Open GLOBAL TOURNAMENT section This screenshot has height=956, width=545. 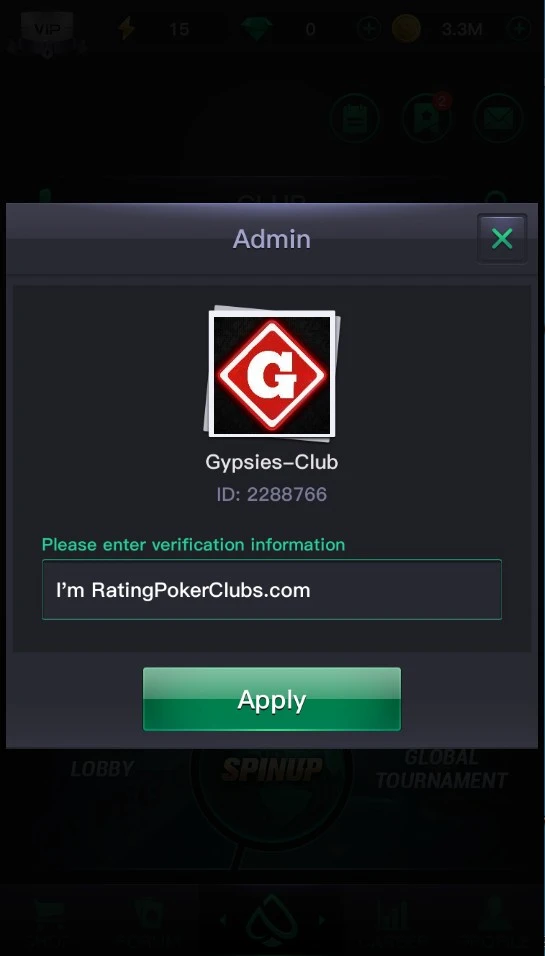442,769
